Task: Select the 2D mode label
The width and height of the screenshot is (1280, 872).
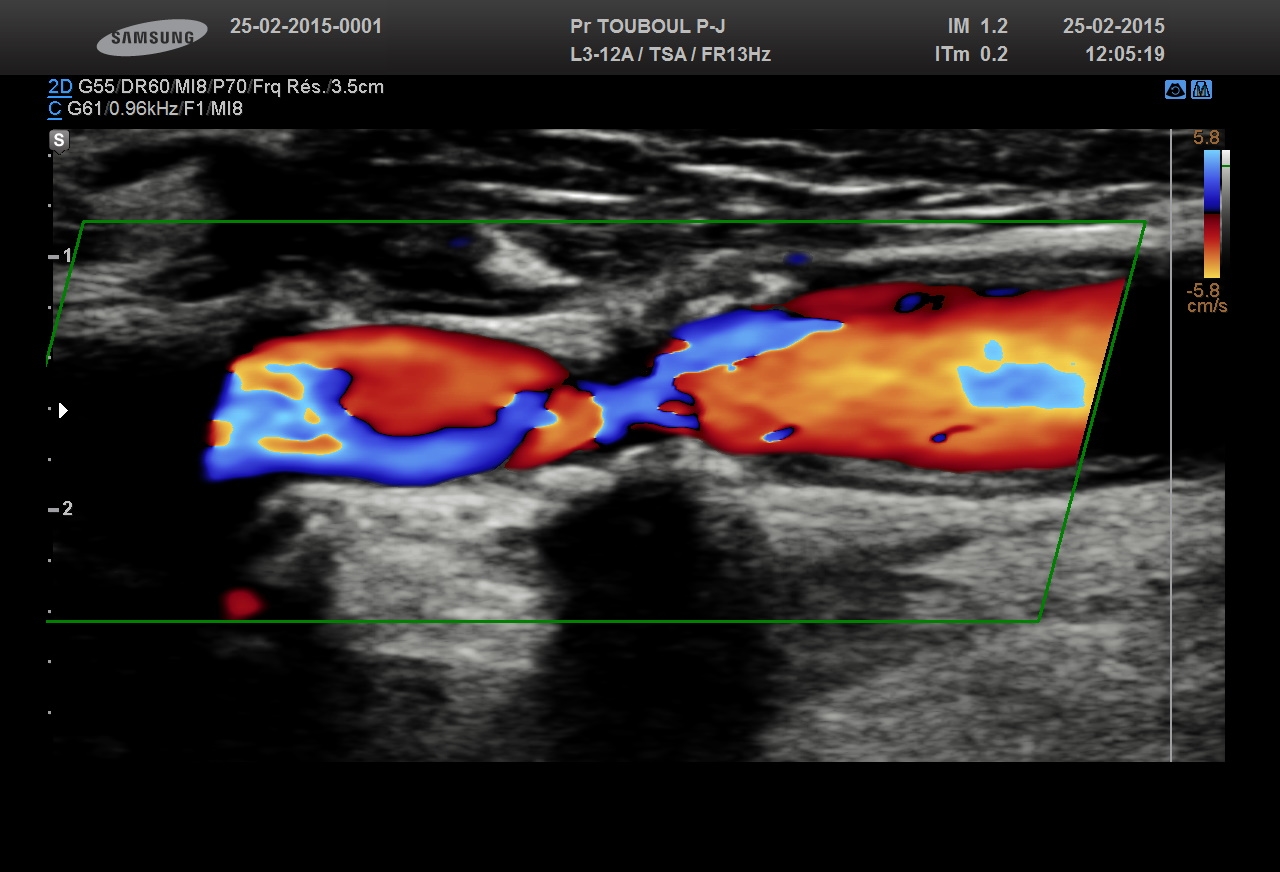Action: pos(60,87)
